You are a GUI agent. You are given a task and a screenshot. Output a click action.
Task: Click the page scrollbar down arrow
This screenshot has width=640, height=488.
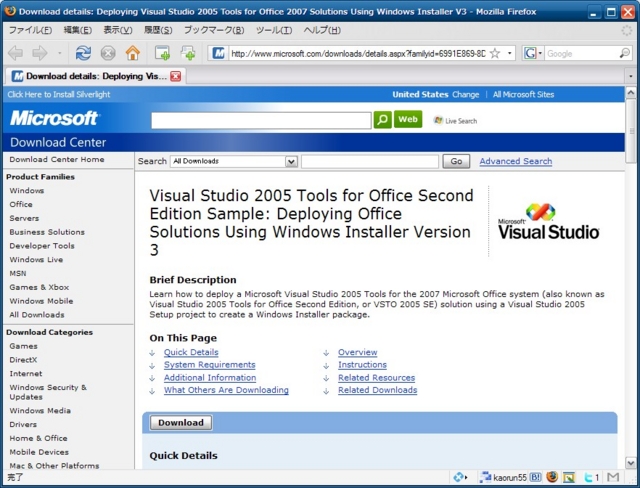631,463
